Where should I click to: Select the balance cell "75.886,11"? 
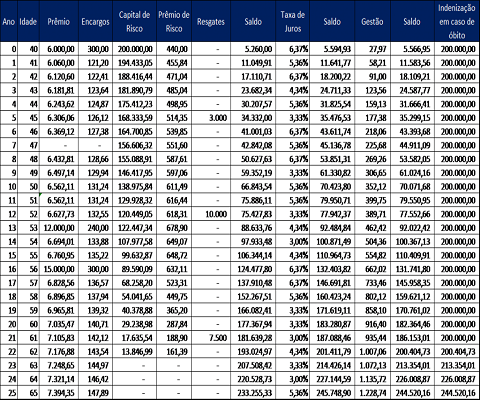click(x=257, y=200)
